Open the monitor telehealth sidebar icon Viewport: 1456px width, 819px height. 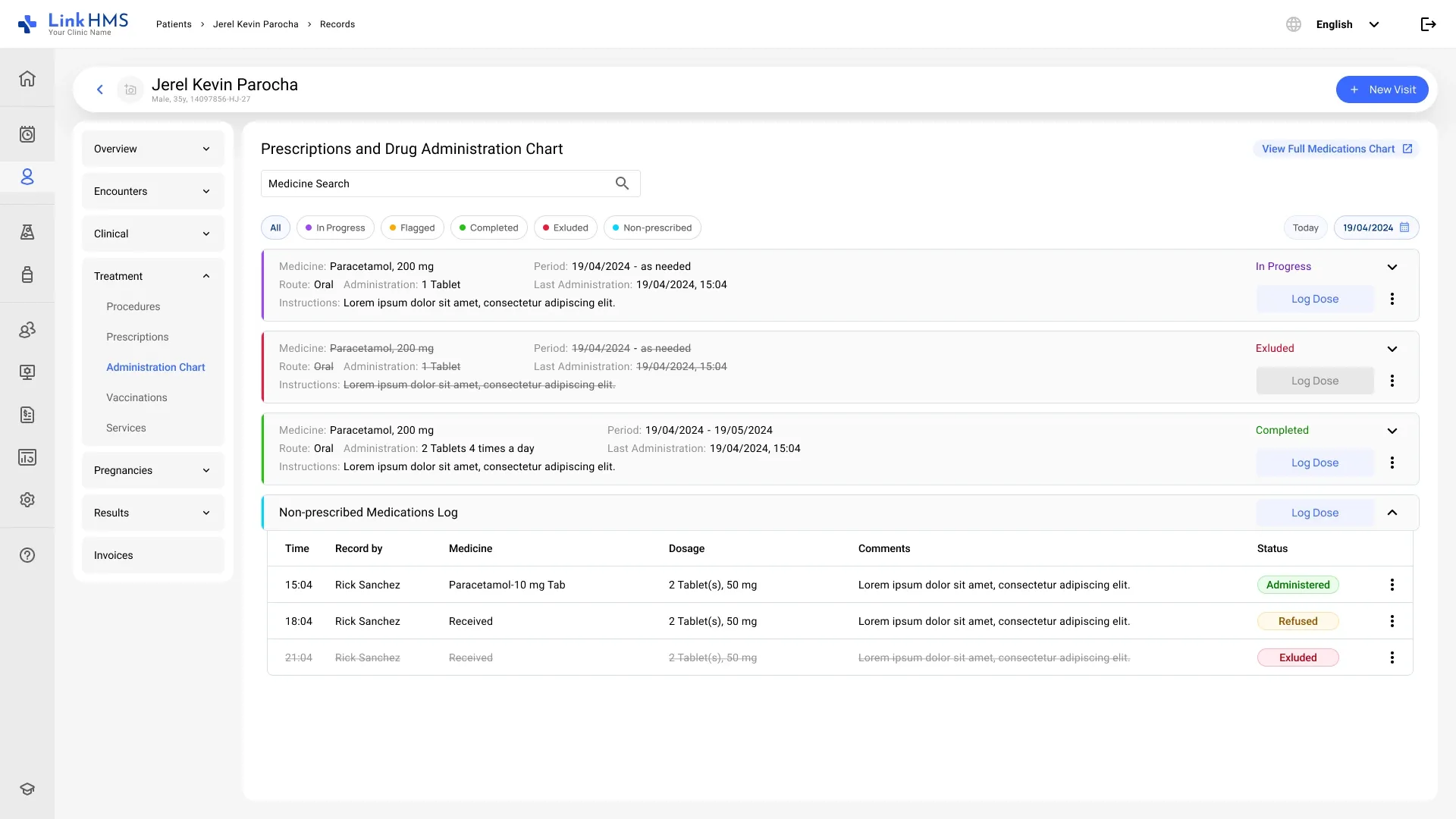coord(27,372)
